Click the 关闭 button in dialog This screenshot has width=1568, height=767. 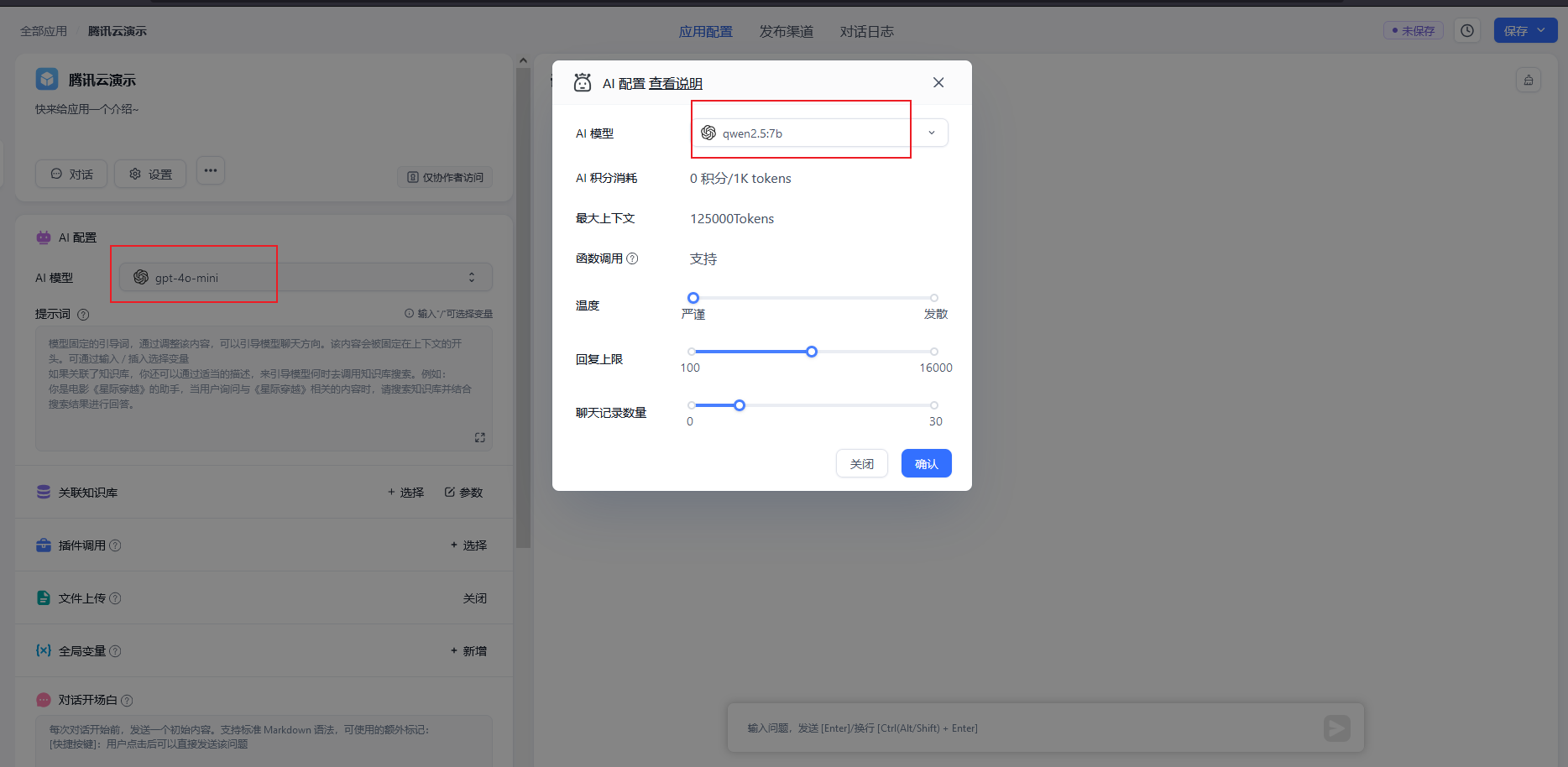pyautogui.click(x=862, y=463)
